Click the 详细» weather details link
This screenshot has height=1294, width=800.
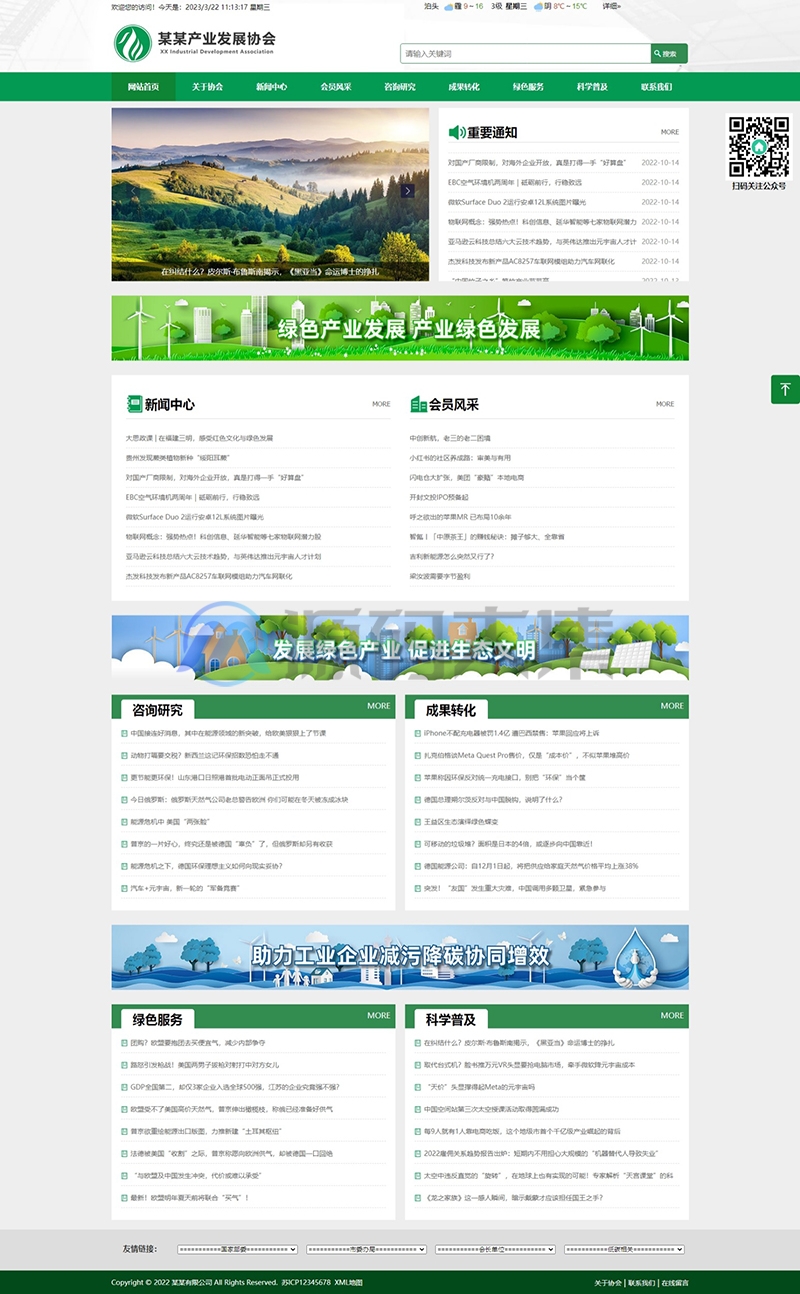click(611, 6)
